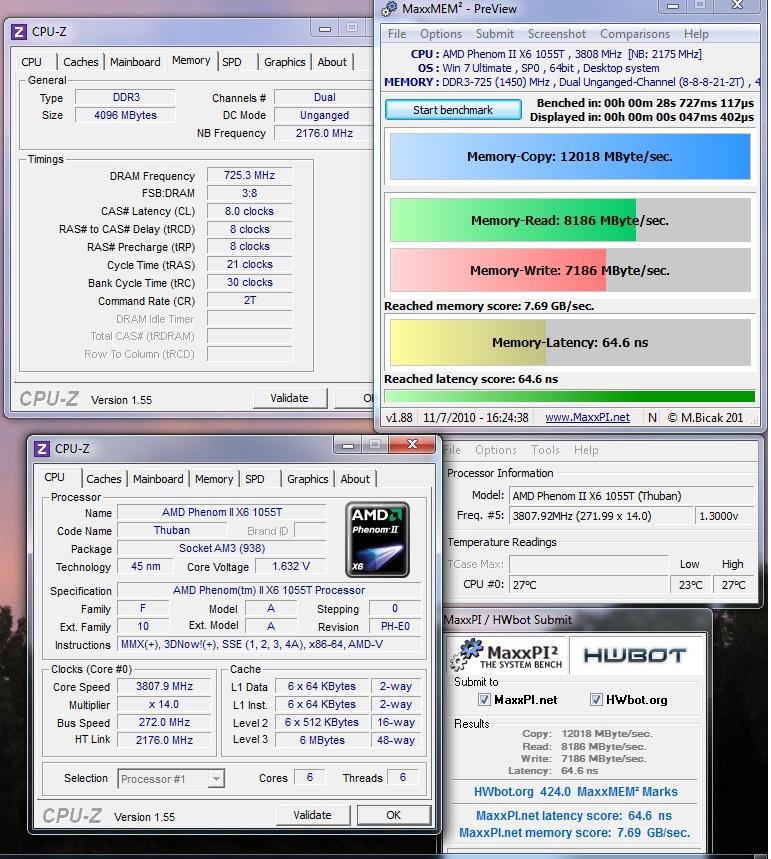Click the CPU #0 27°C temperature field
771x859 pixels.
click(x=589, y=585)
